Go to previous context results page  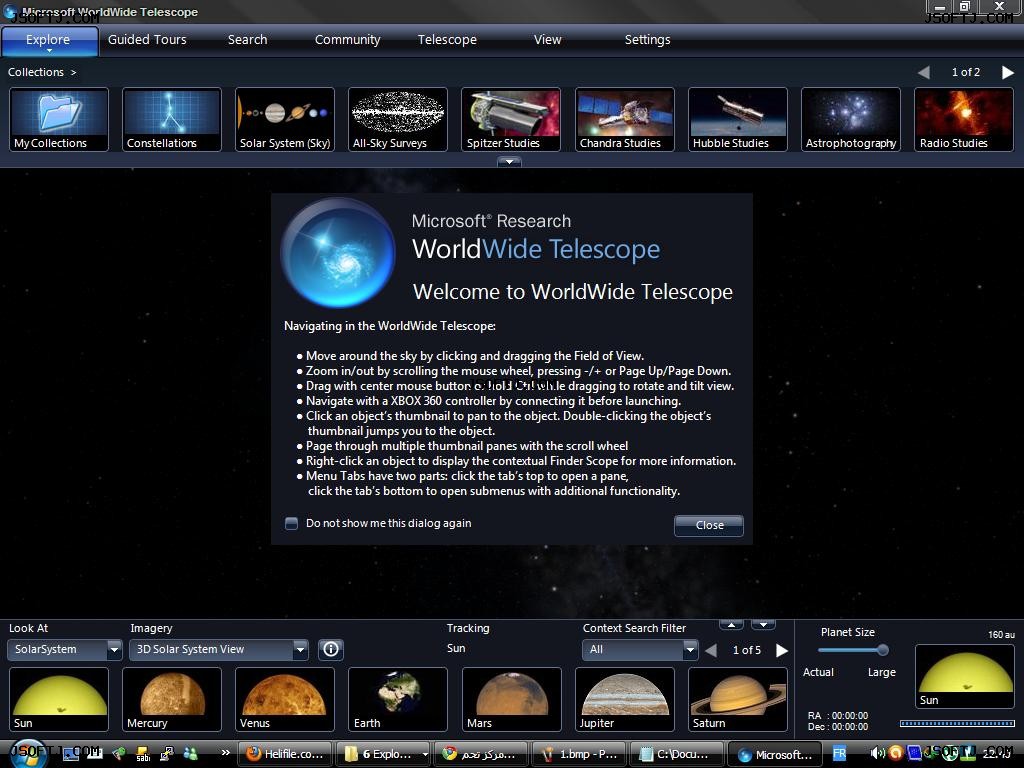(711, 650)
